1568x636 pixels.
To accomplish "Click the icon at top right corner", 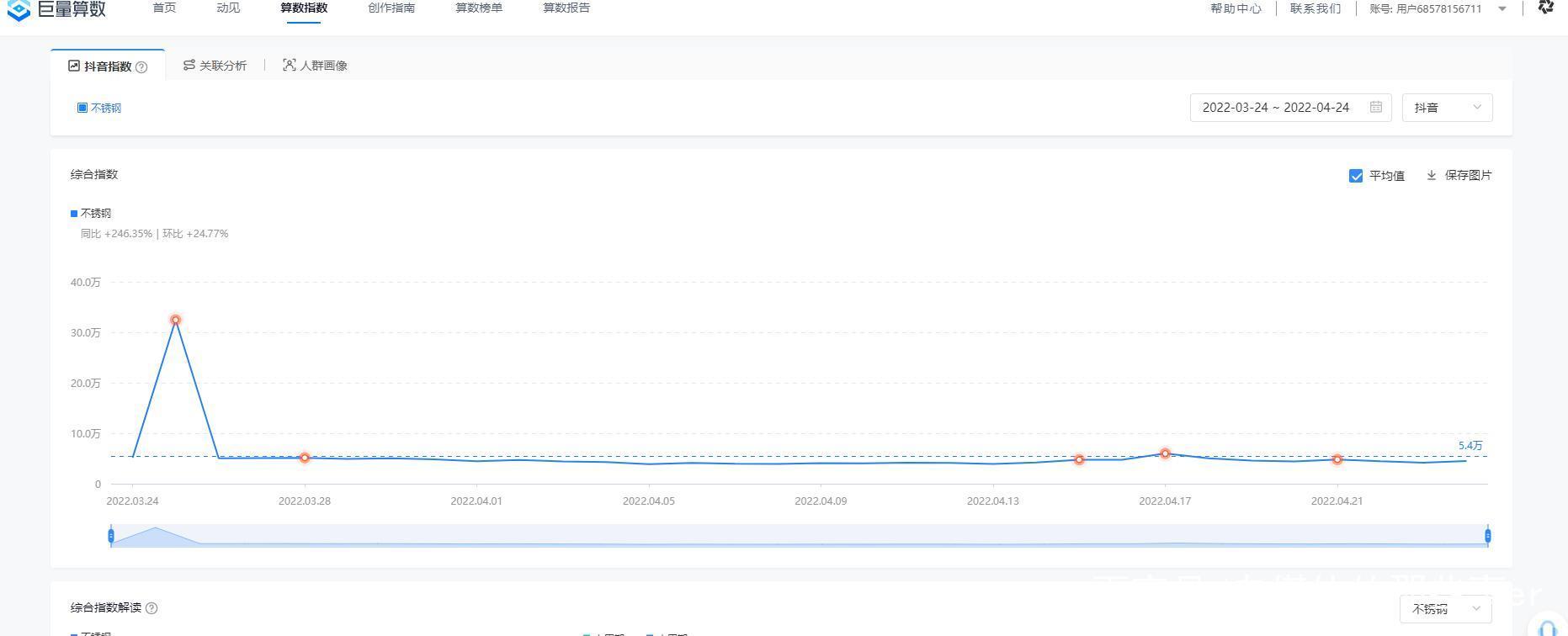I will point(1546,8).
